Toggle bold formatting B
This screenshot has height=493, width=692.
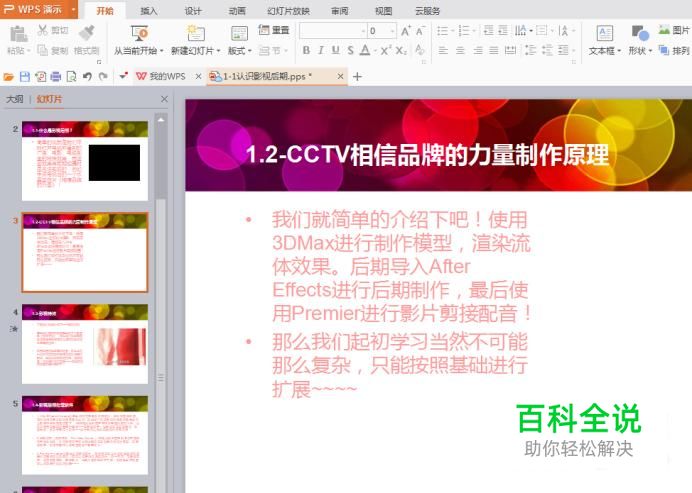pyautogui.click(x=306, y=51)
